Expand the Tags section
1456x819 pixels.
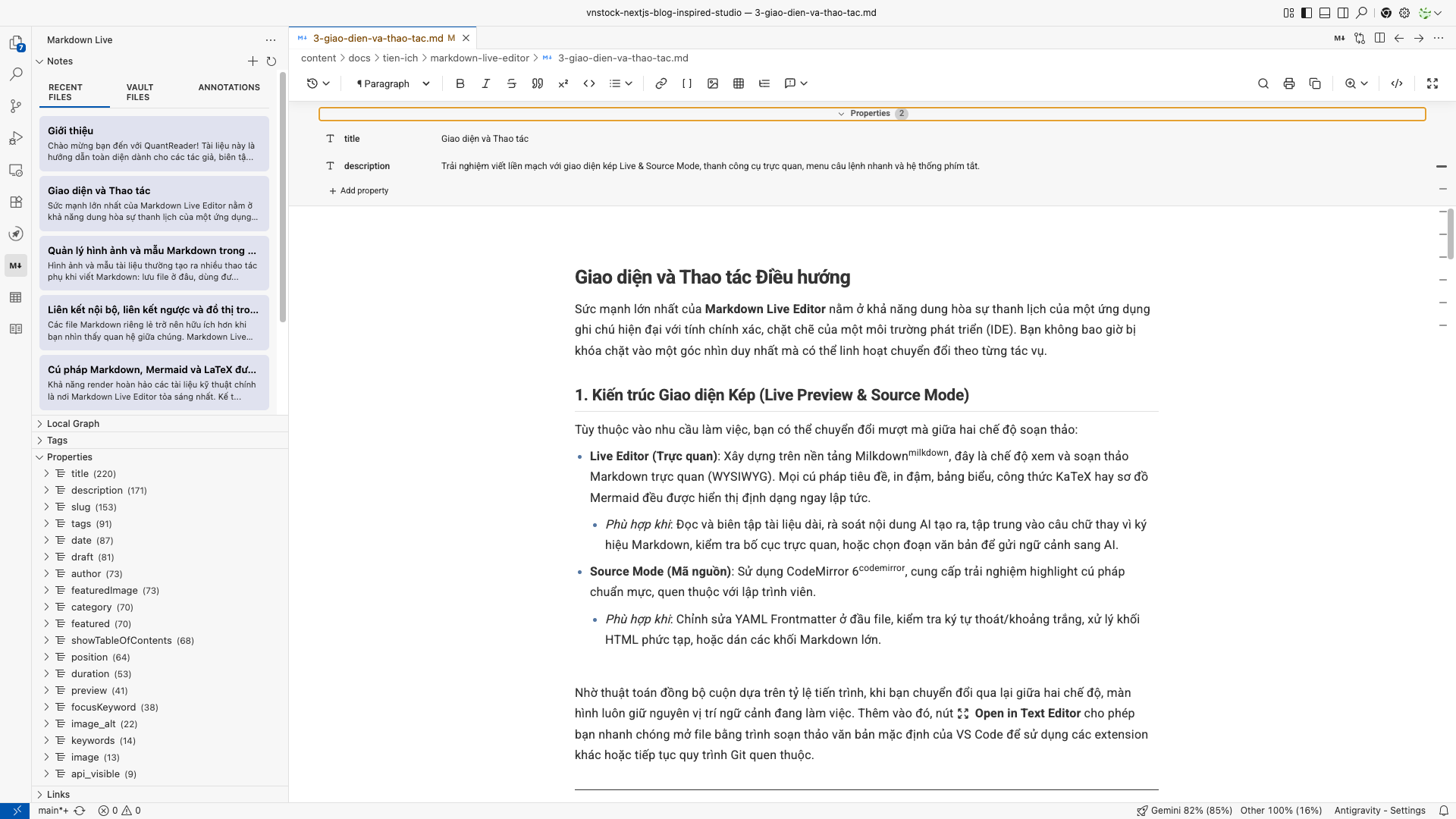(160, 441)
